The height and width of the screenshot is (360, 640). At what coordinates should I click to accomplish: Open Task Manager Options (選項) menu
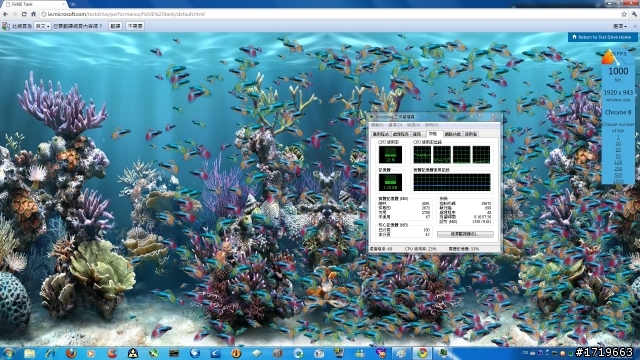click(395, 125)
